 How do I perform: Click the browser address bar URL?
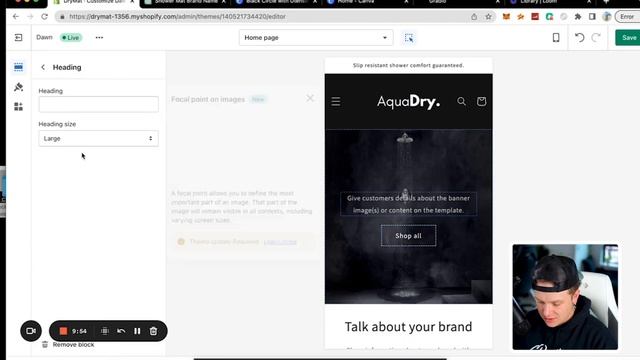[177, 17]
